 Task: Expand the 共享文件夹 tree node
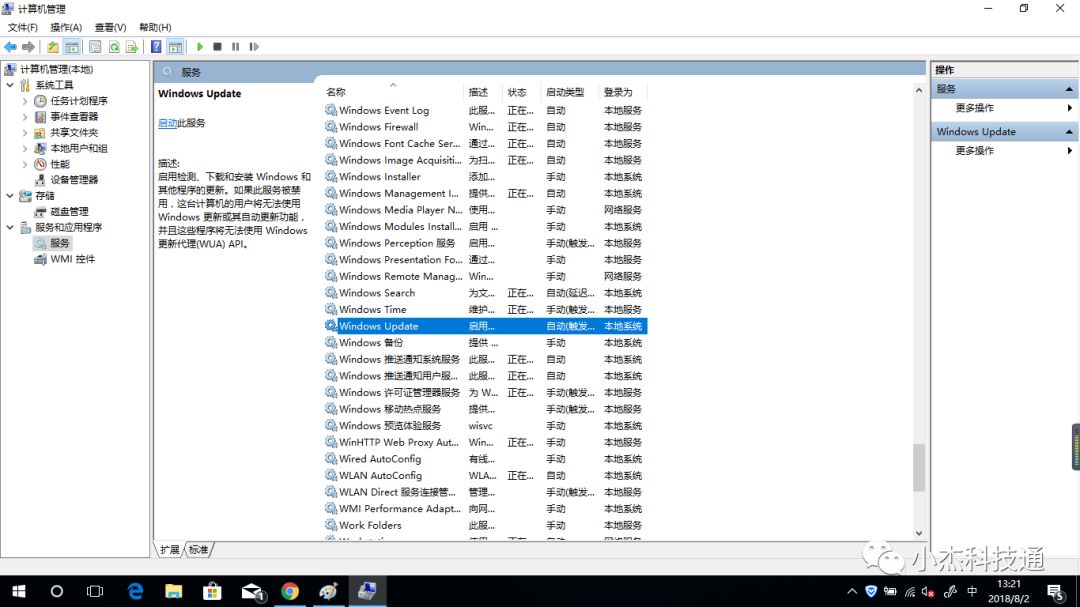tap(25, 132)
